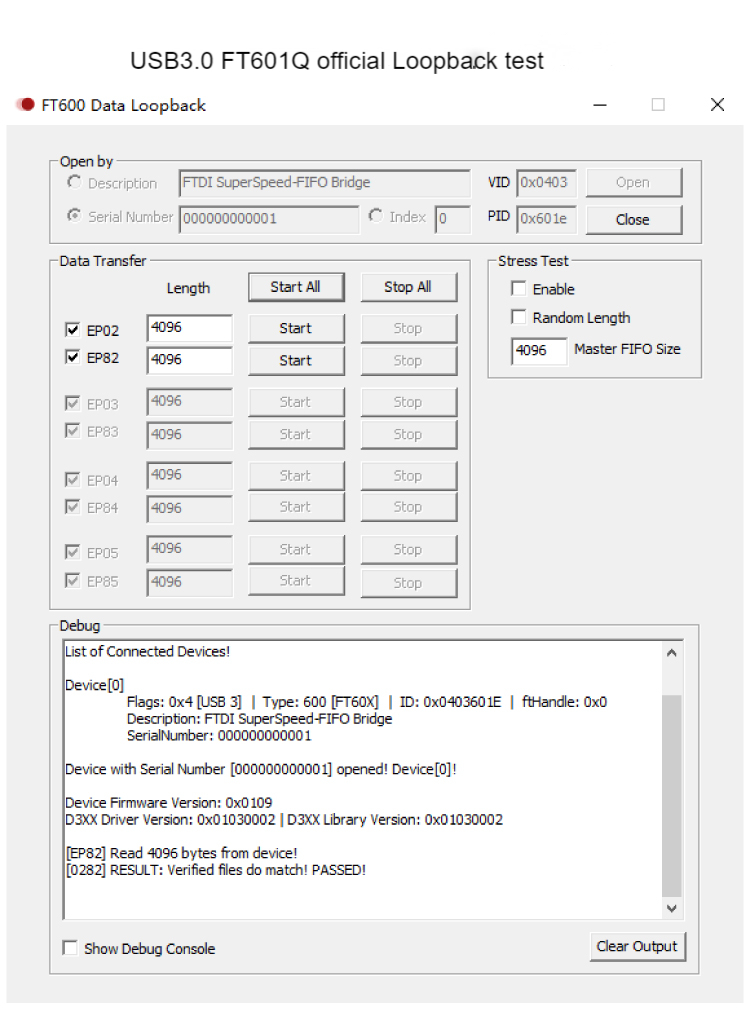This screenshot has height=1020, width=750.
Task: Click Stop button for EP83
Action: click(x=408, y=435)
